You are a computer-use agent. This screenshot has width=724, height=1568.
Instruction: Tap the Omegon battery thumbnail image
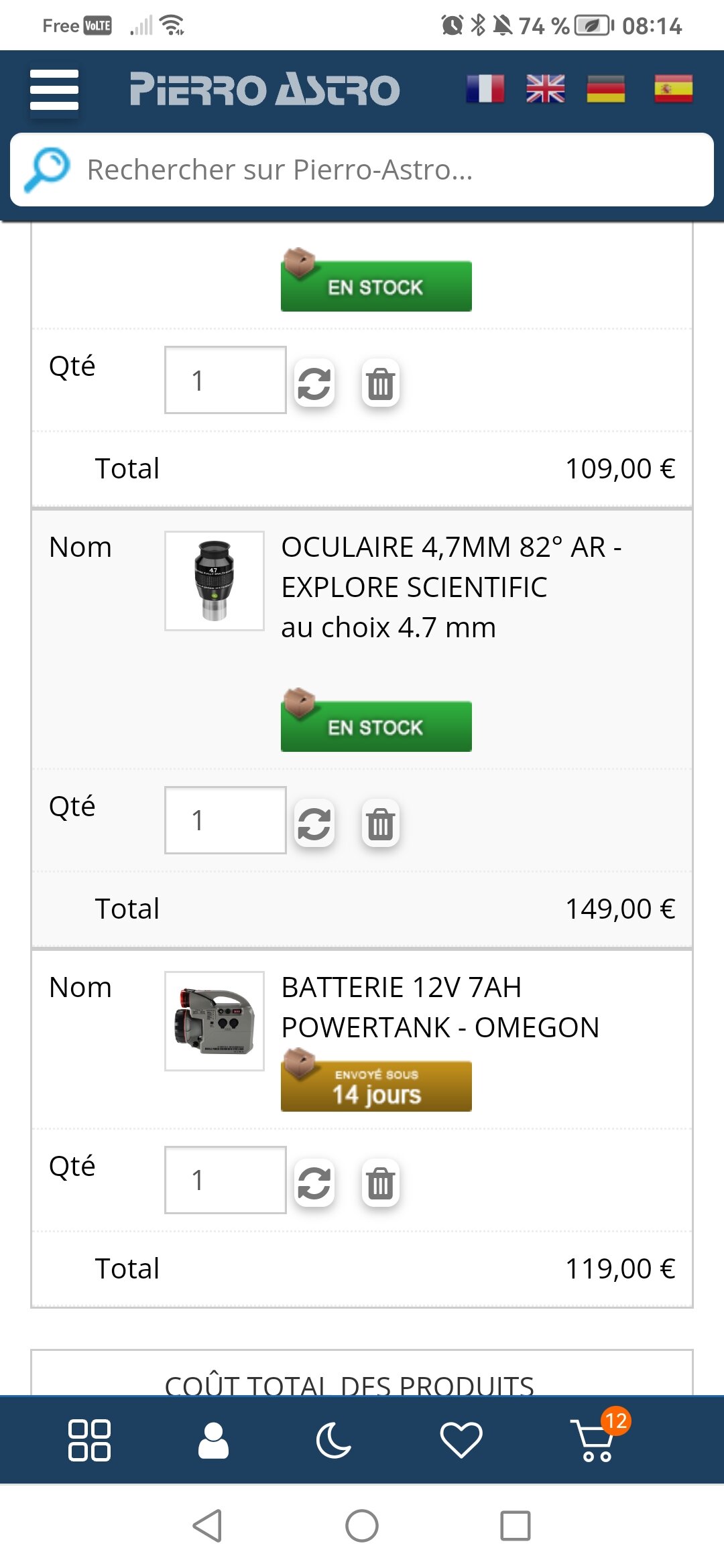coord(215,1021)
